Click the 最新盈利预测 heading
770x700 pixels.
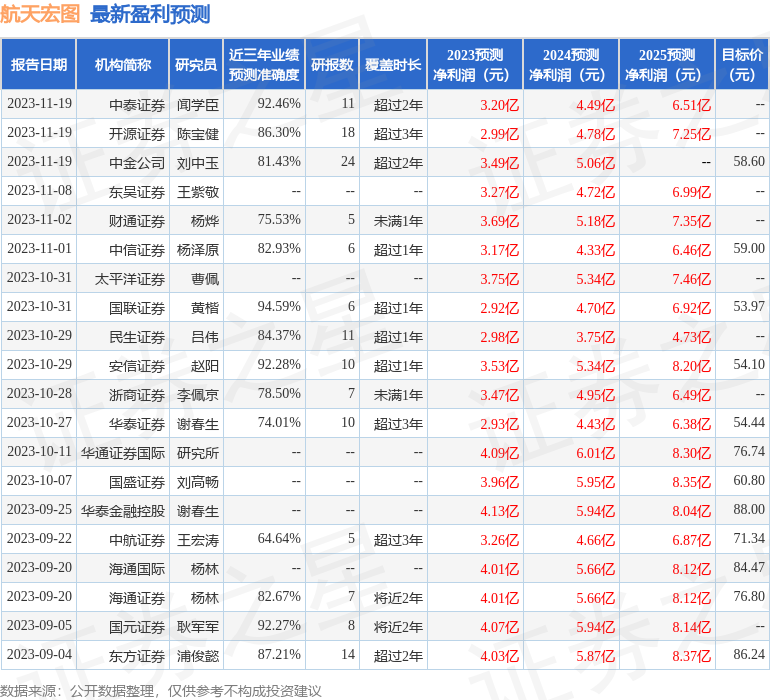pos(150,14)
